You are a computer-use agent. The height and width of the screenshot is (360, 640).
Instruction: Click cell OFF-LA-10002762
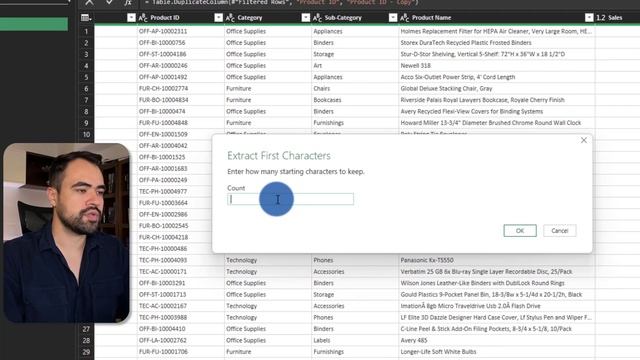coord(163,340)
